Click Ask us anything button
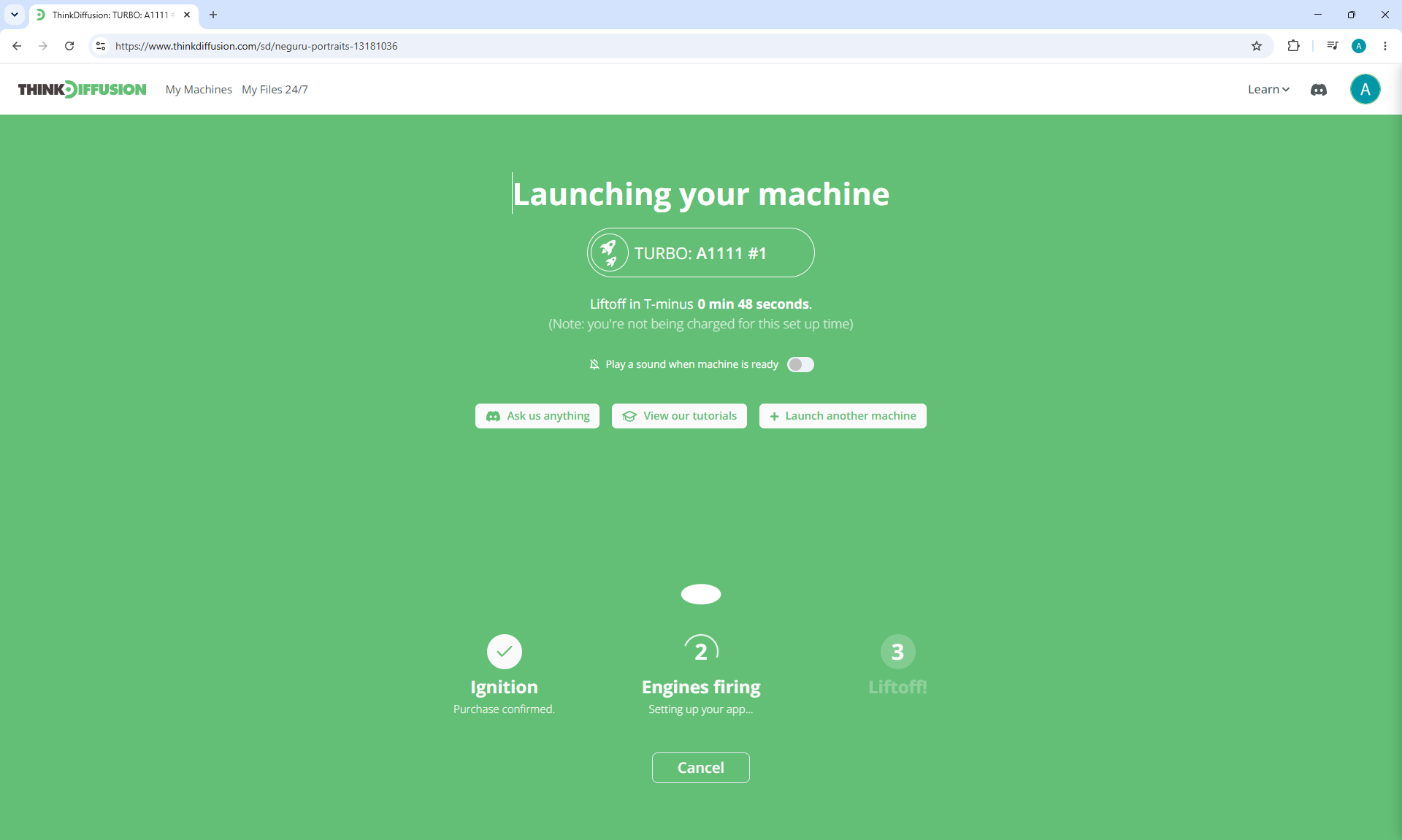Image resolution: width=1402 pixels, height=840 pixels. (x=537, y=416)
